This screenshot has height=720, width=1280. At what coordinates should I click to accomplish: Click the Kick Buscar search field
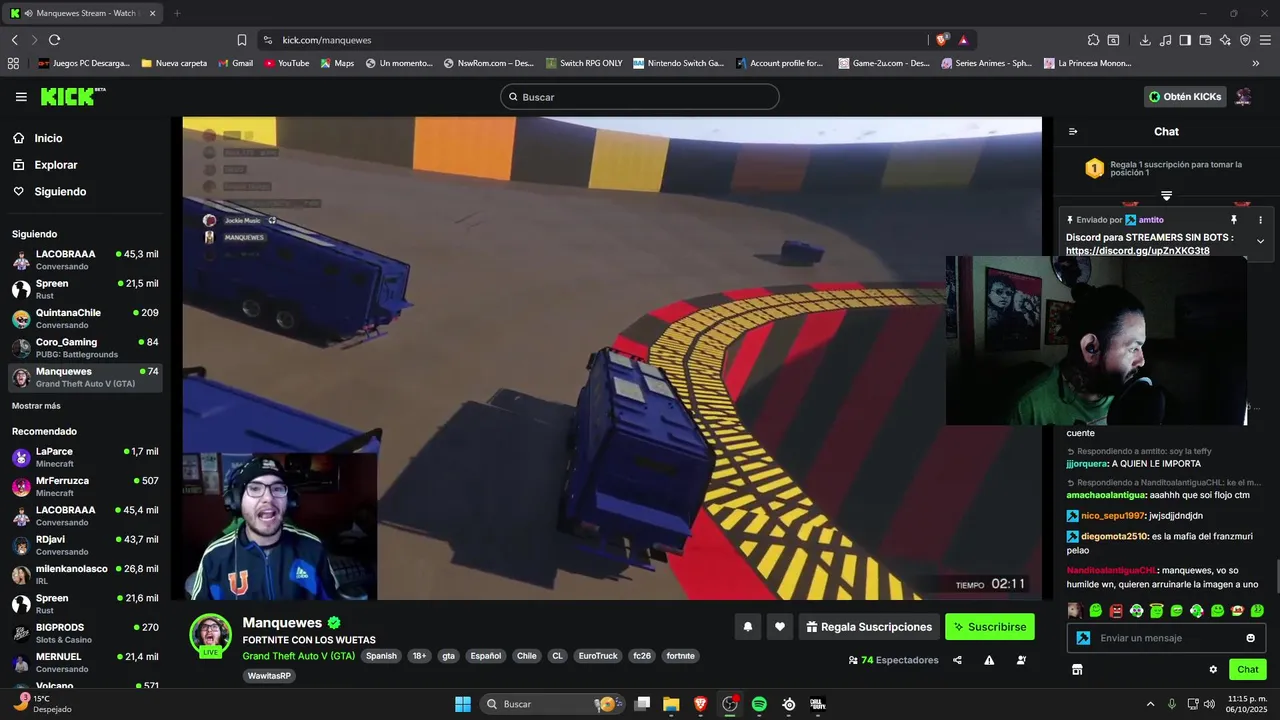640,97
